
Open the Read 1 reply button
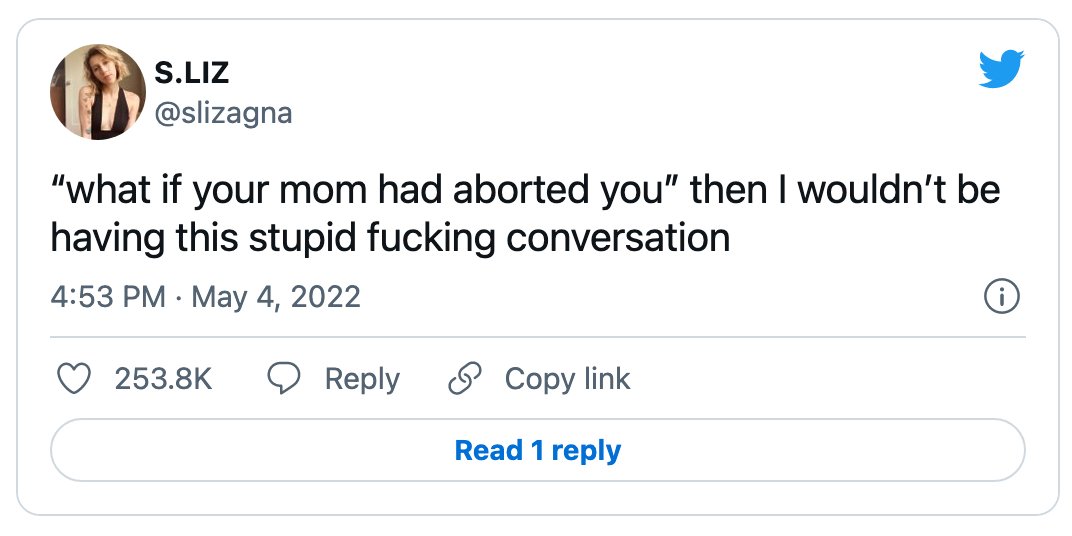[x=538, y=451]
